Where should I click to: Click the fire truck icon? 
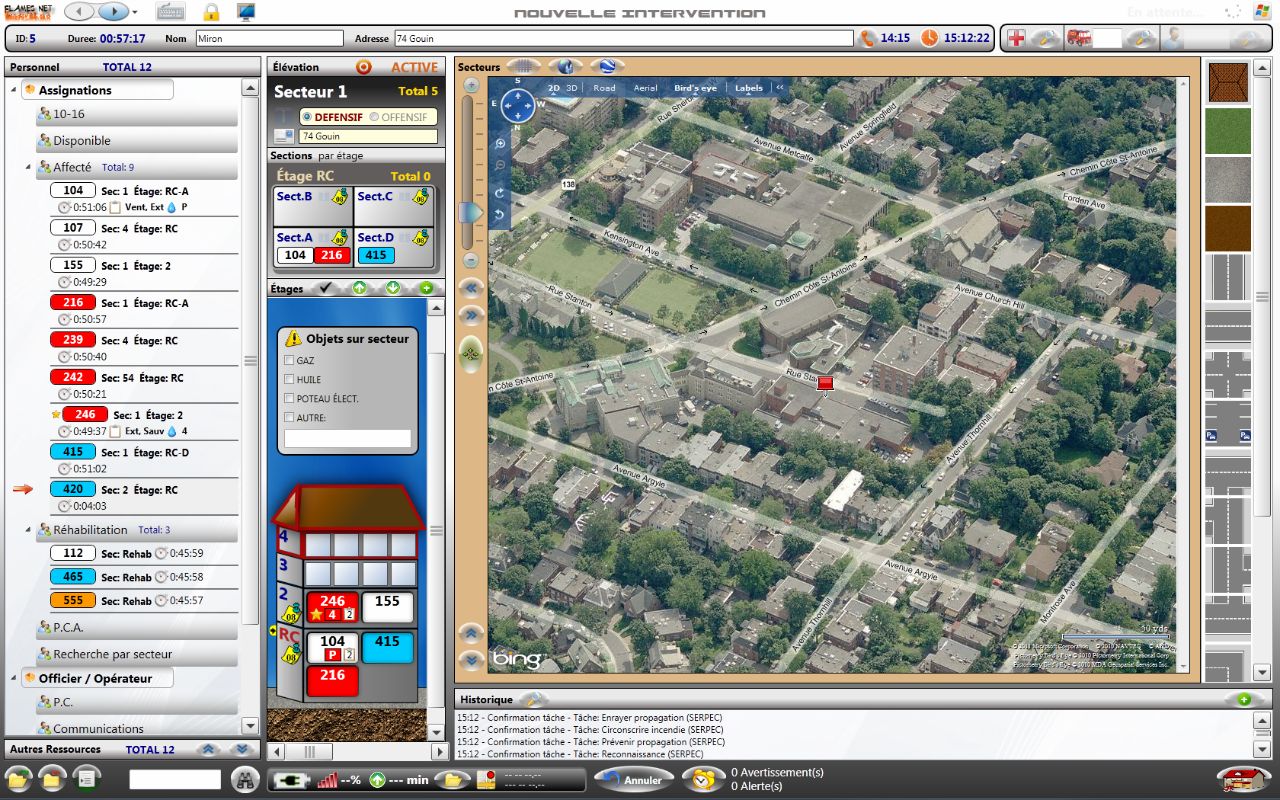point(1078,38)
